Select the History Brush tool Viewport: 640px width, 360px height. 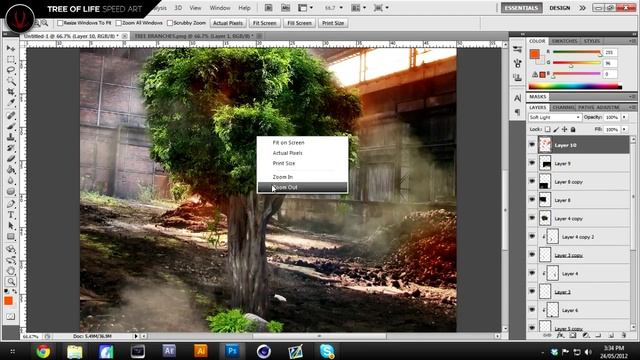(x=11, y=148)
